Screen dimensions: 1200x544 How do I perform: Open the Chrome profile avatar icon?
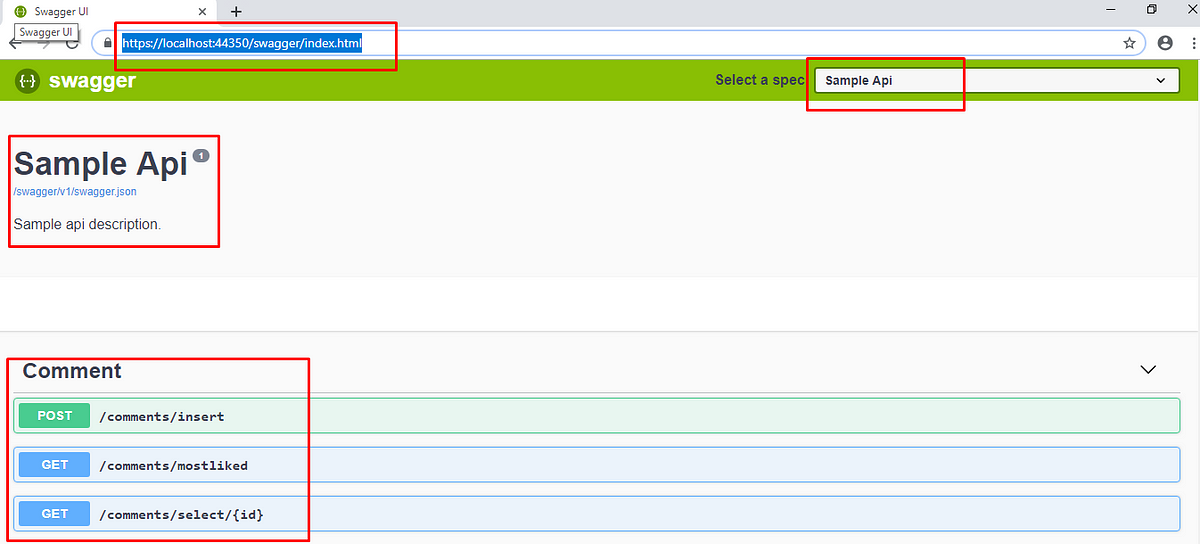point(1165,43)
